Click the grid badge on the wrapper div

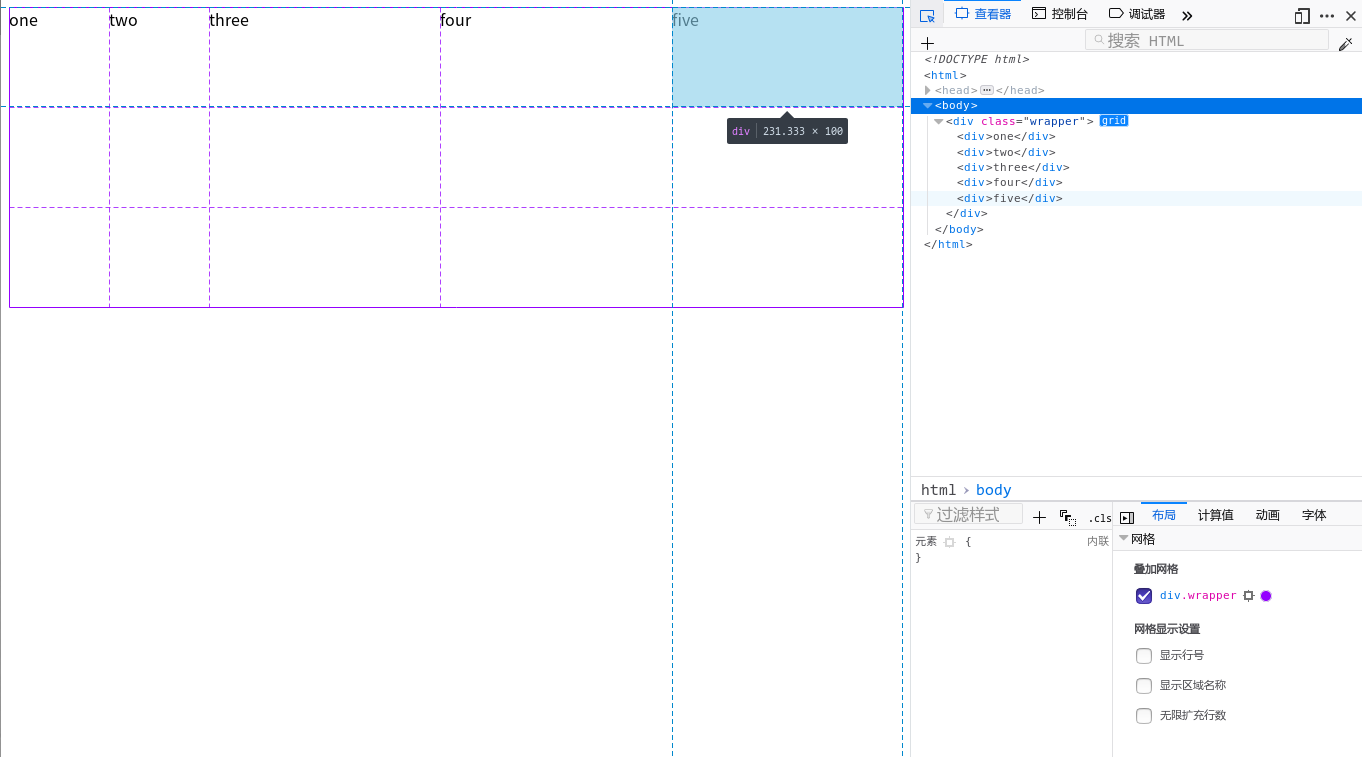[1114, 121]
